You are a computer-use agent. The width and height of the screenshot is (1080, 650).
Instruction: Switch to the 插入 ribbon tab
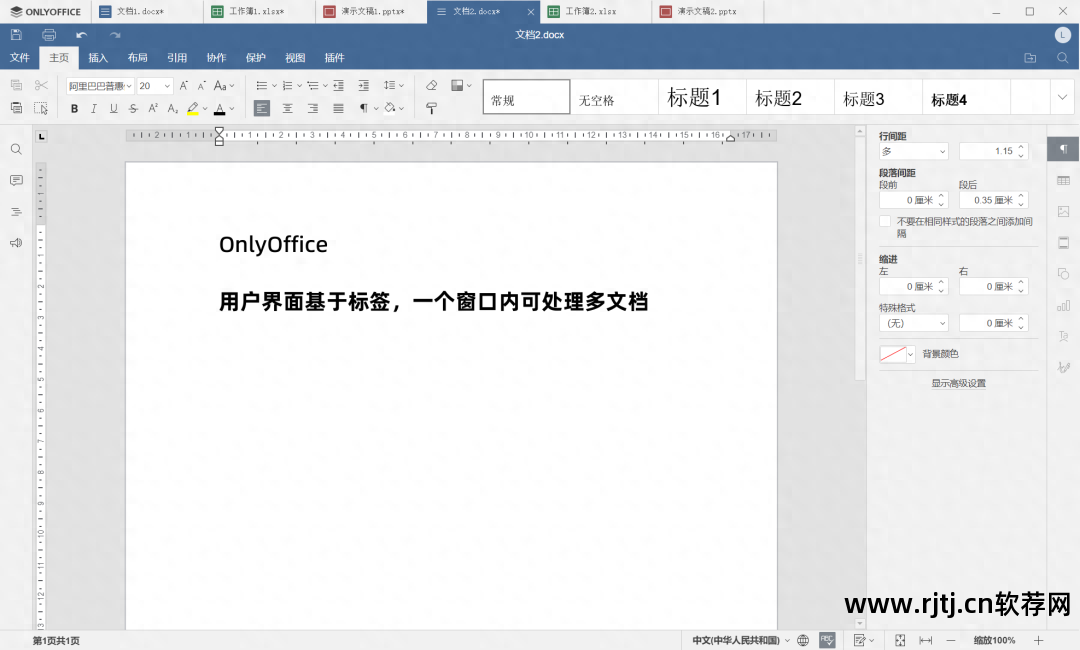pyautogui.click(x=97, y=57)
